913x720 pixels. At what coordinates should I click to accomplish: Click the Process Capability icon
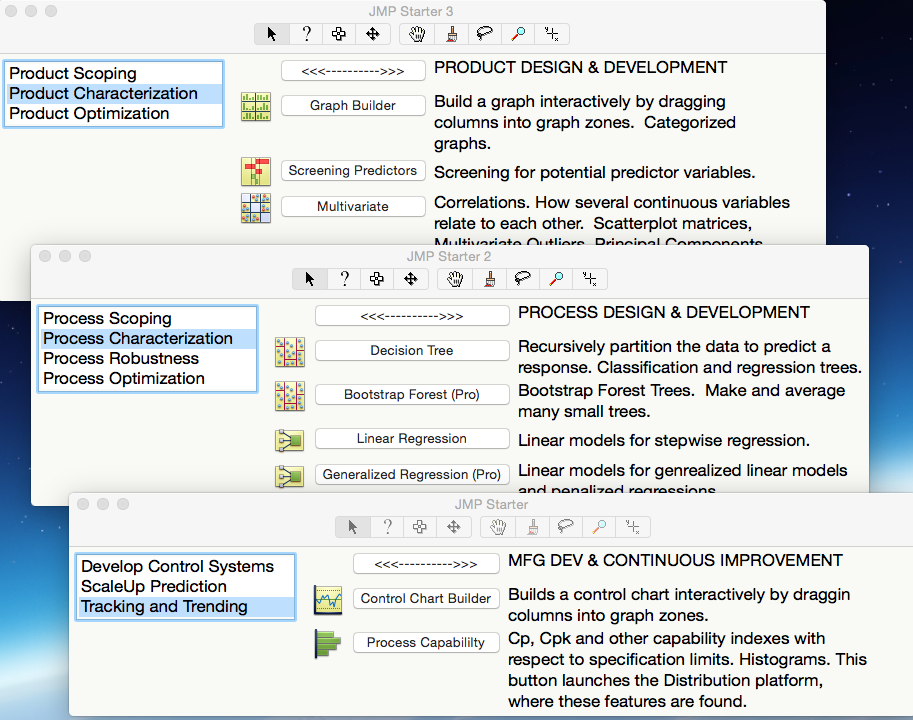coord(328,644)
